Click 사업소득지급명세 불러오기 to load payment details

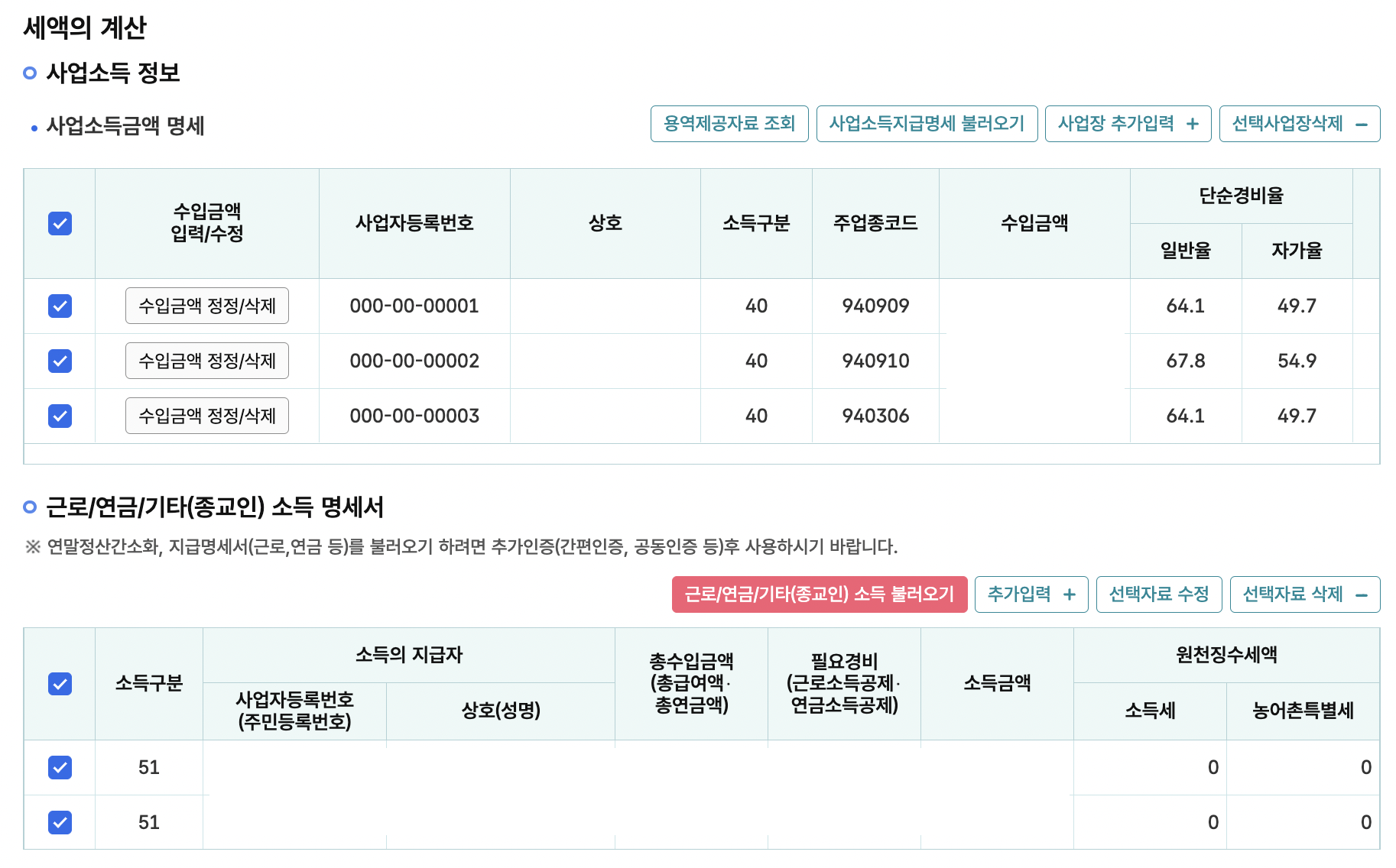pos(927,123)
